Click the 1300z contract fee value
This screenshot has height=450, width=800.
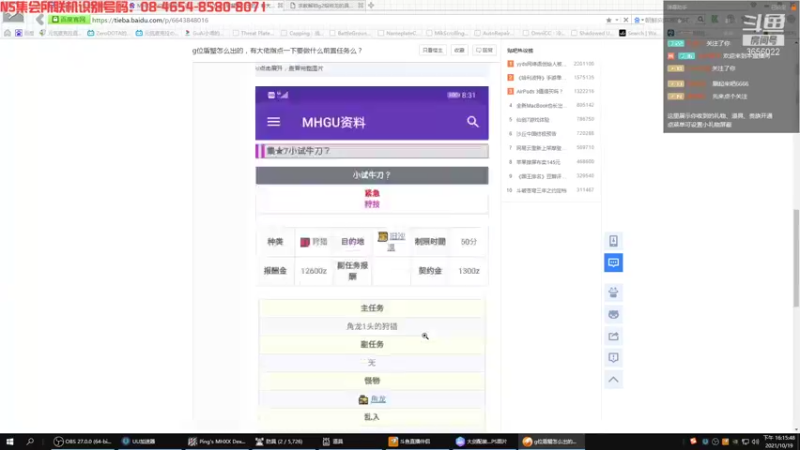469,271
